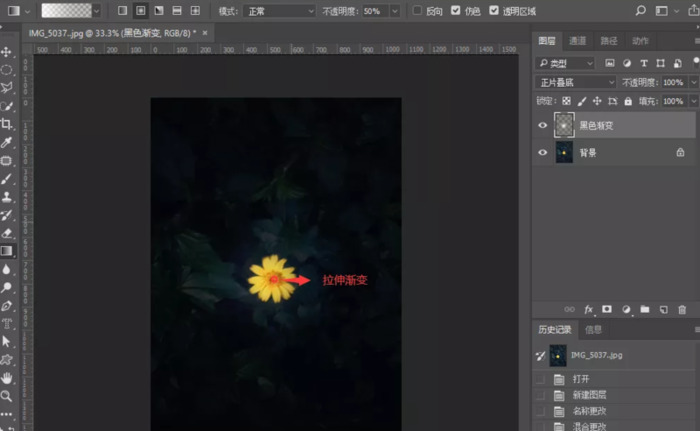Click the gradient preview swatch
The image size is (700, 431).
[67, 11]
